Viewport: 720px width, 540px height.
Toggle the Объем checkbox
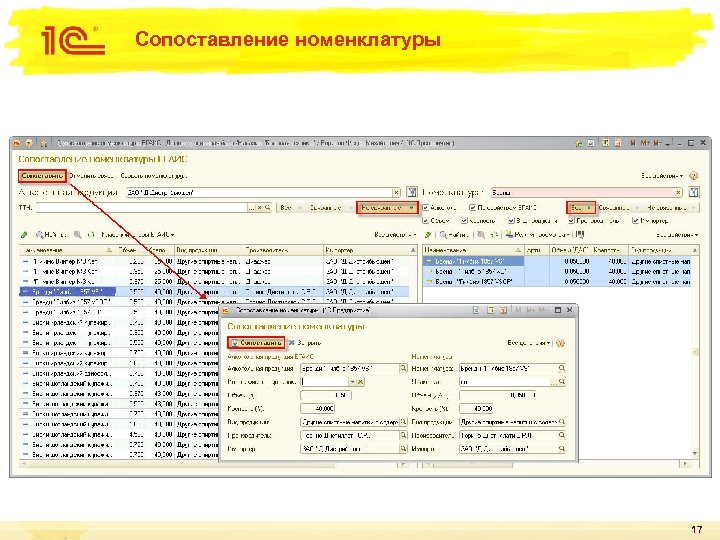[x=426, y=221]
